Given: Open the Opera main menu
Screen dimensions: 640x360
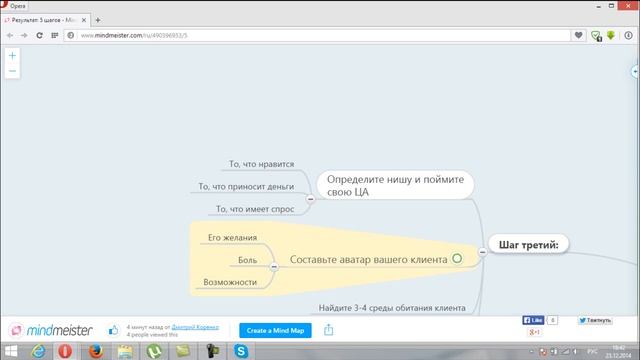Looking at the screenshot, I should click(x=13, y=6).
